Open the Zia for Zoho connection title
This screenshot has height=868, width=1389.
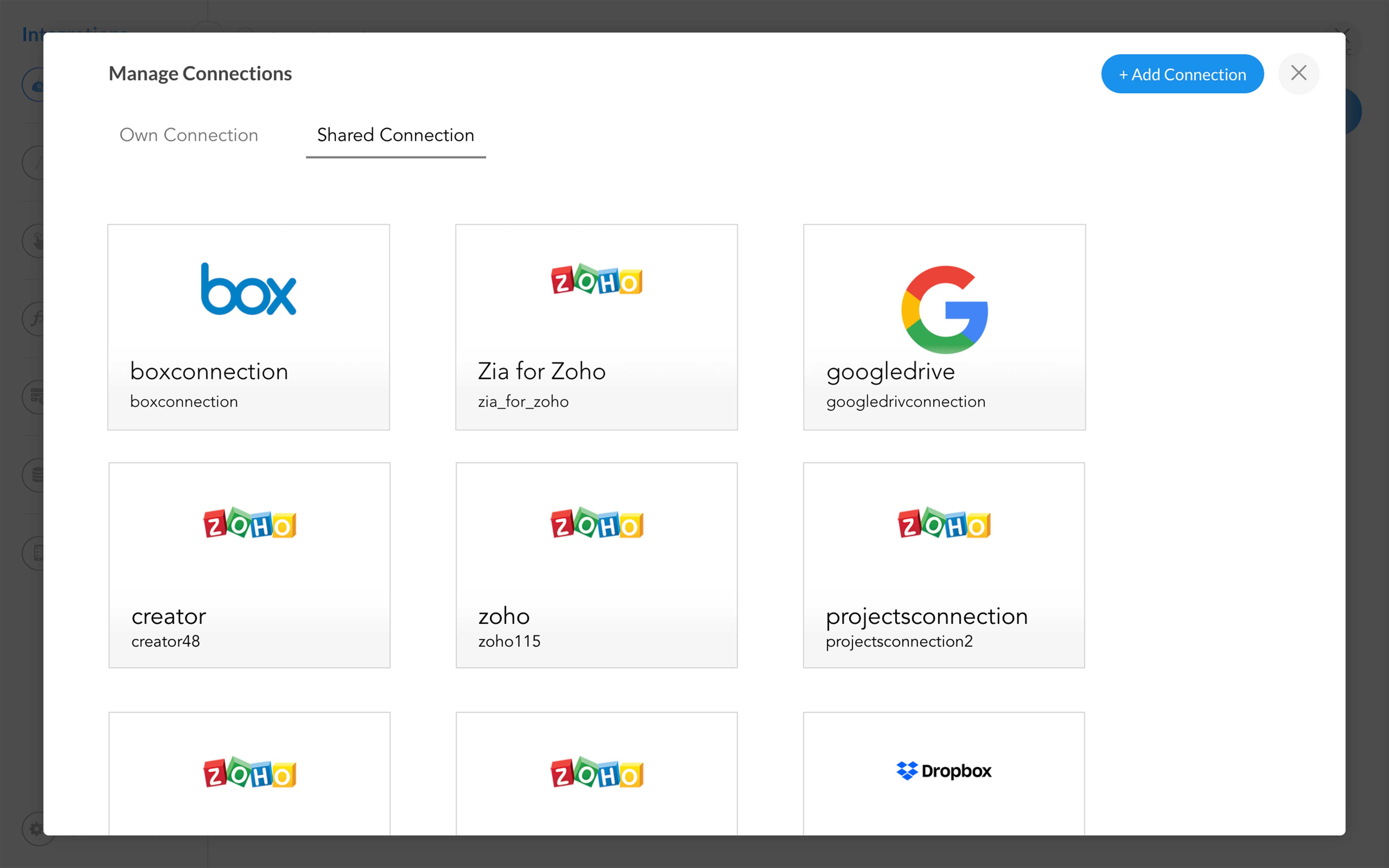coord(542,371)
